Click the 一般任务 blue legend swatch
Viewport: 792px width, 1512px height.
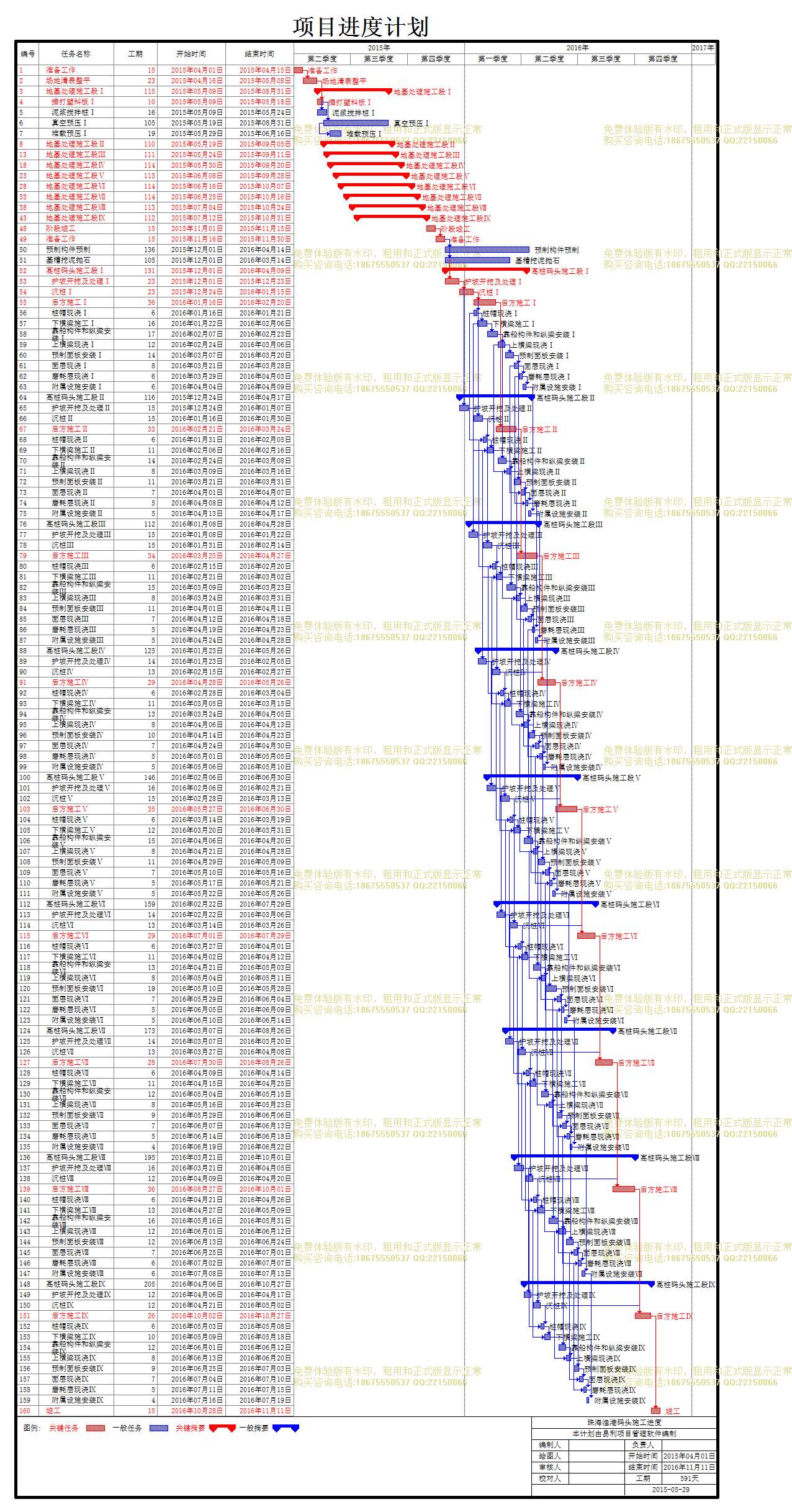159,1428
